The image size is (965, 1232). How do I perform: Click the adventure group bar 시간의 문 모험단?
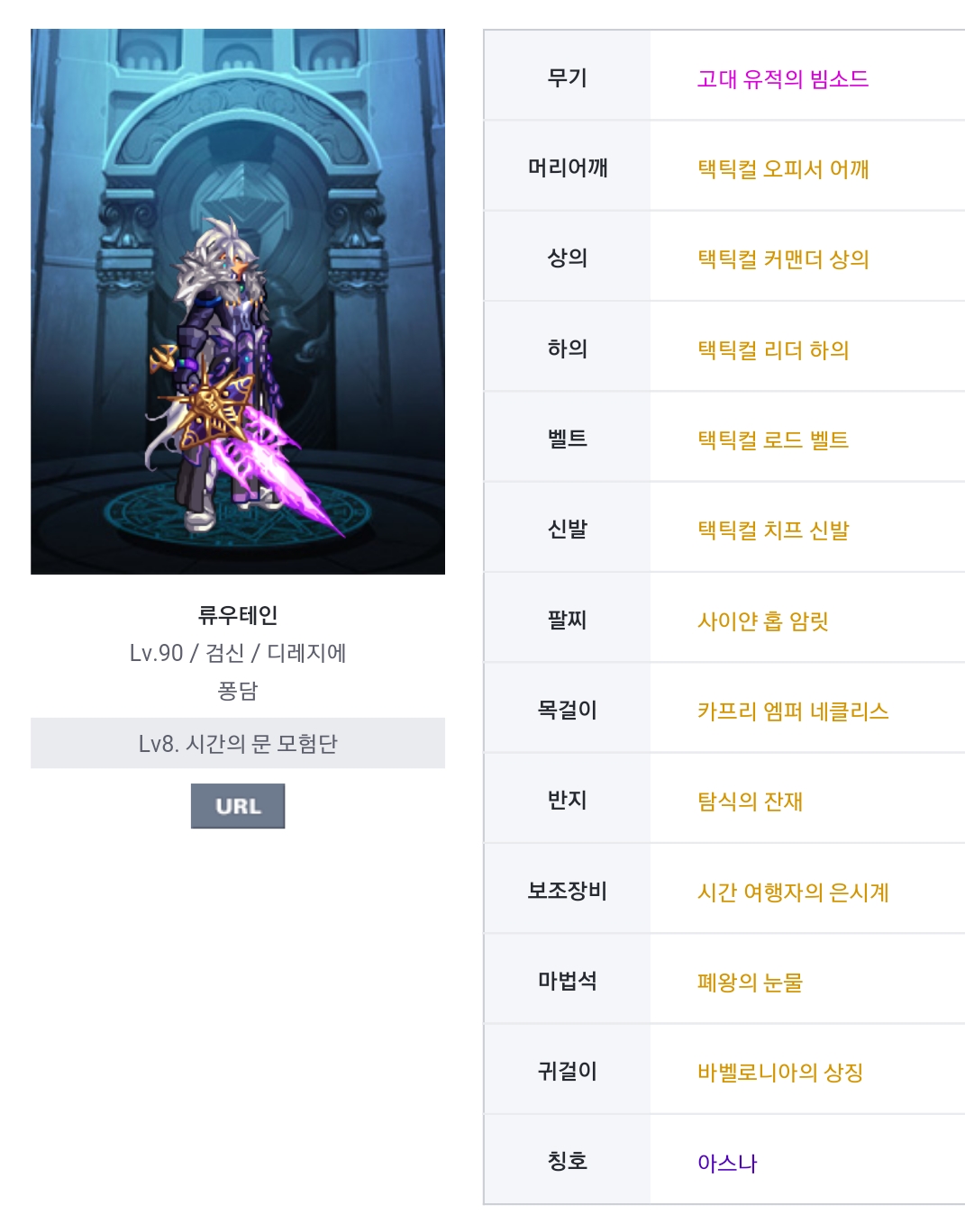(238, 743)
